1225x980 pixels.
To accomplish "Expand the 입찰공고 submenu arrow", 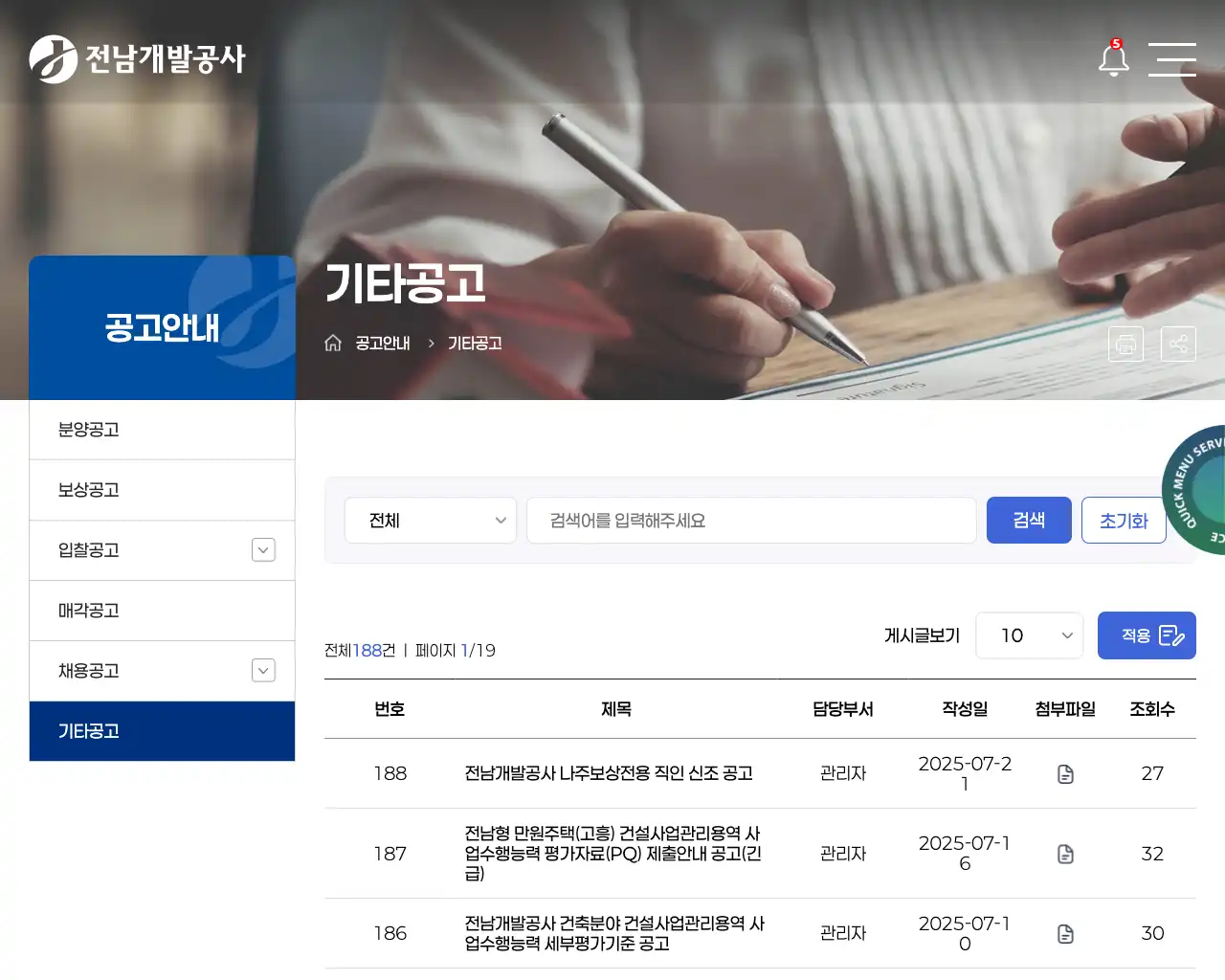I will tap(263, 549).
